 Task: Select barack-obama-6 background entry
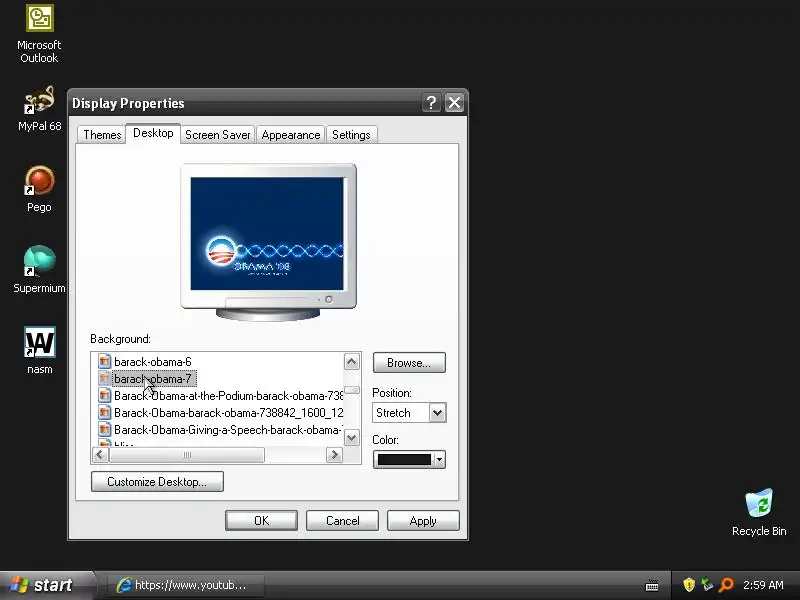[153, 361]
